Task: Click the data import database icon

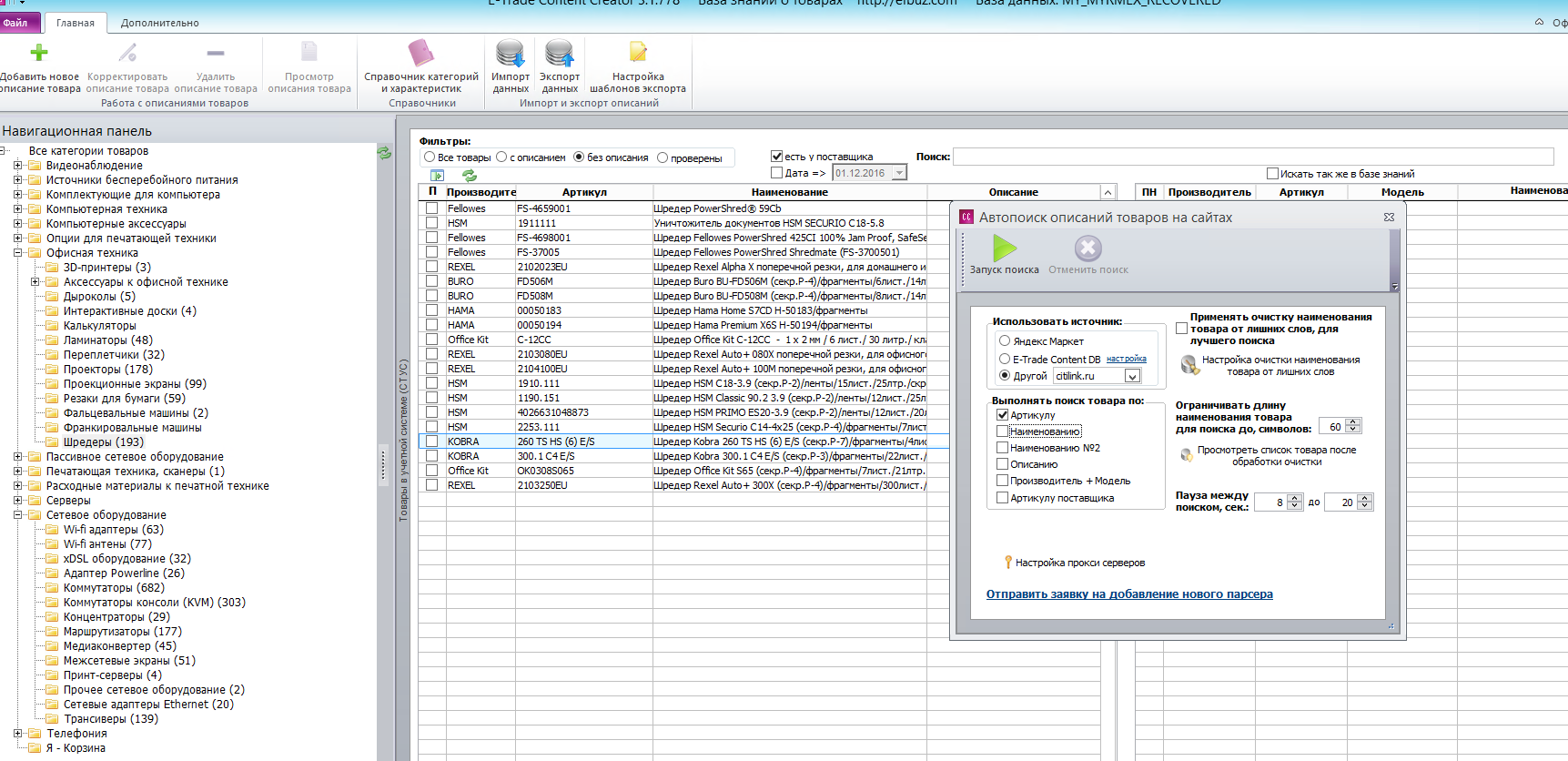Action: click(511, 53)
